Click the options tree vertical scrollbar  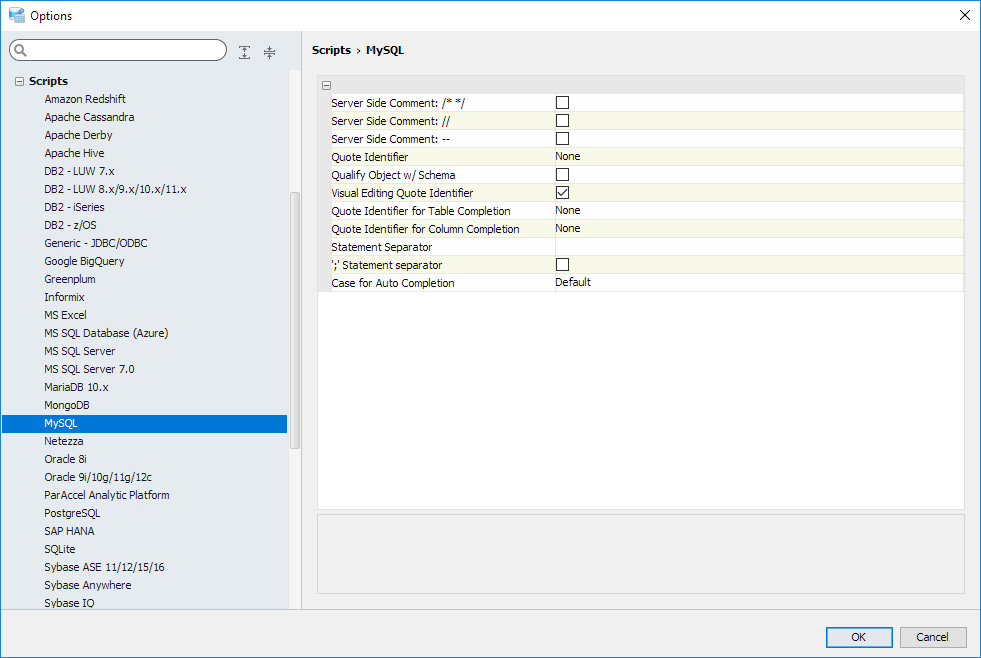(294, 320)
